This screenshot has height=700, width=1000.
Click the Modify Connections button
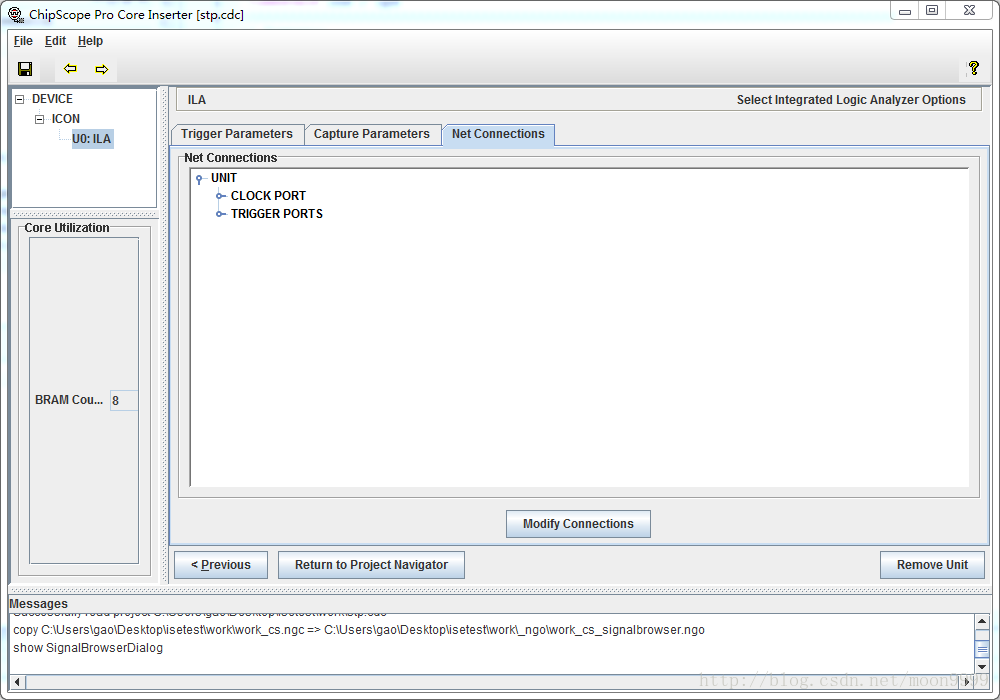point(578,524)
